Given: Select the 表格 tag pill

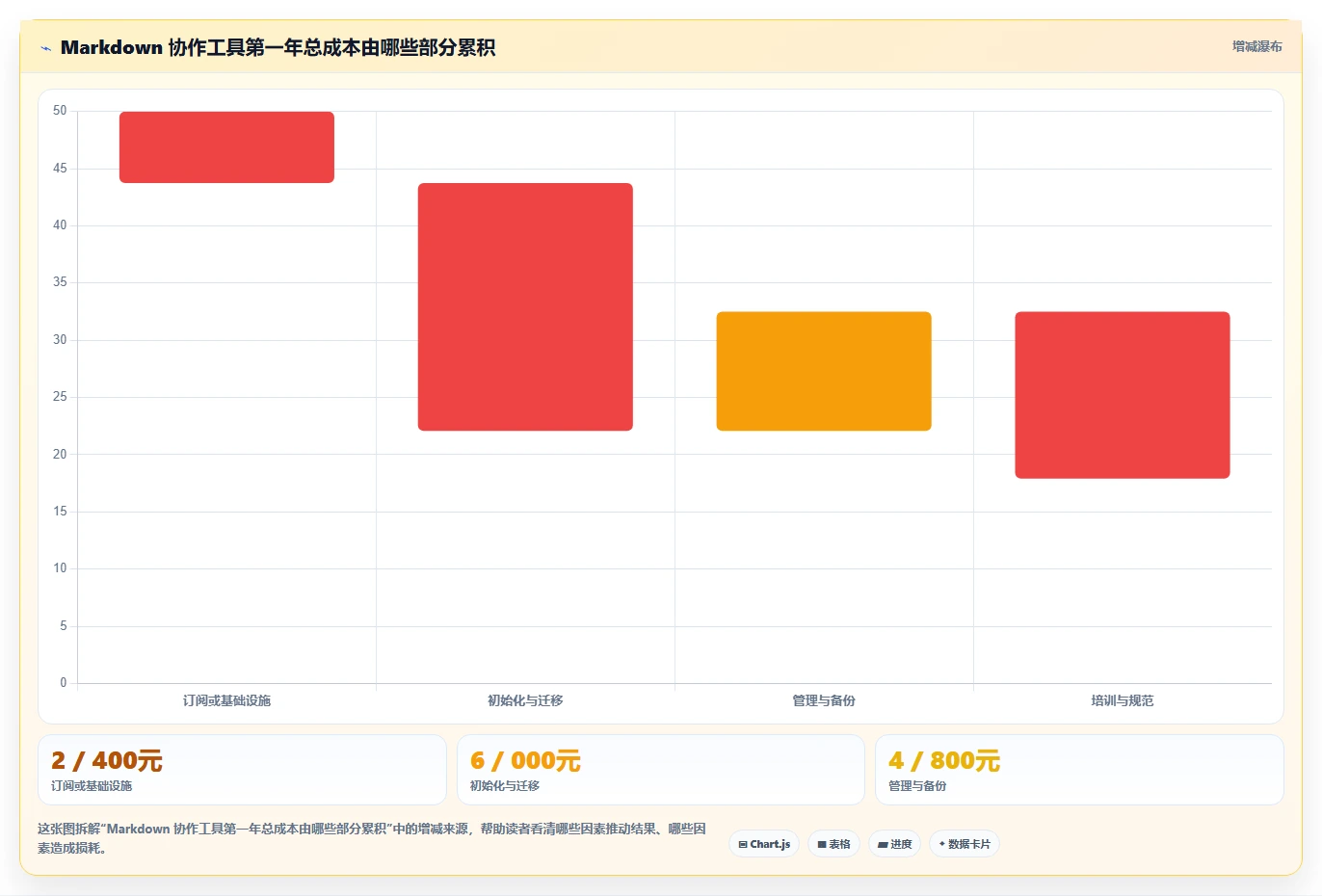Looking at the screenshot, I should 833,844.
